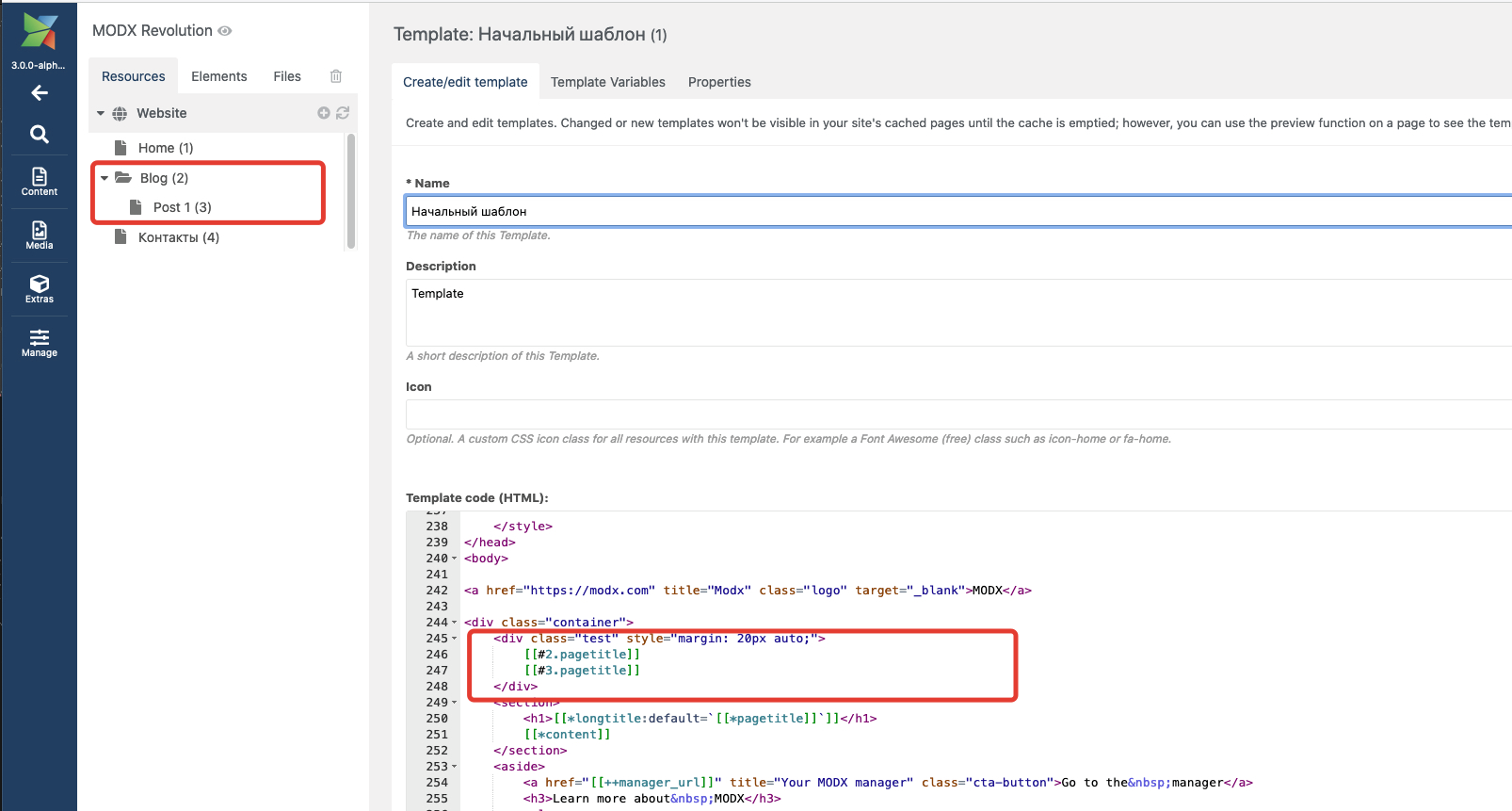Click the plus icon next to Website
Viewport: 1512px width, 811px height.
(324, 113)
